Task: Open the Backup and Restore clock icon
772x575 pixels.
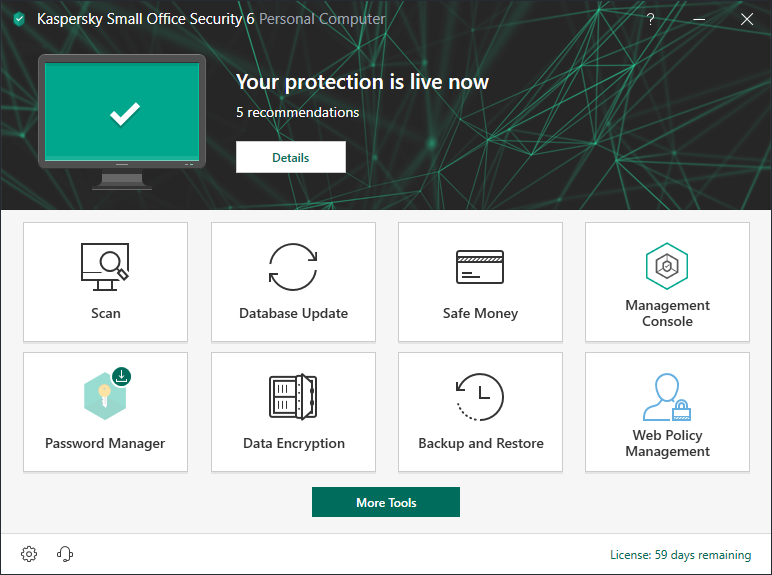Action: click(x=480, y=397)
